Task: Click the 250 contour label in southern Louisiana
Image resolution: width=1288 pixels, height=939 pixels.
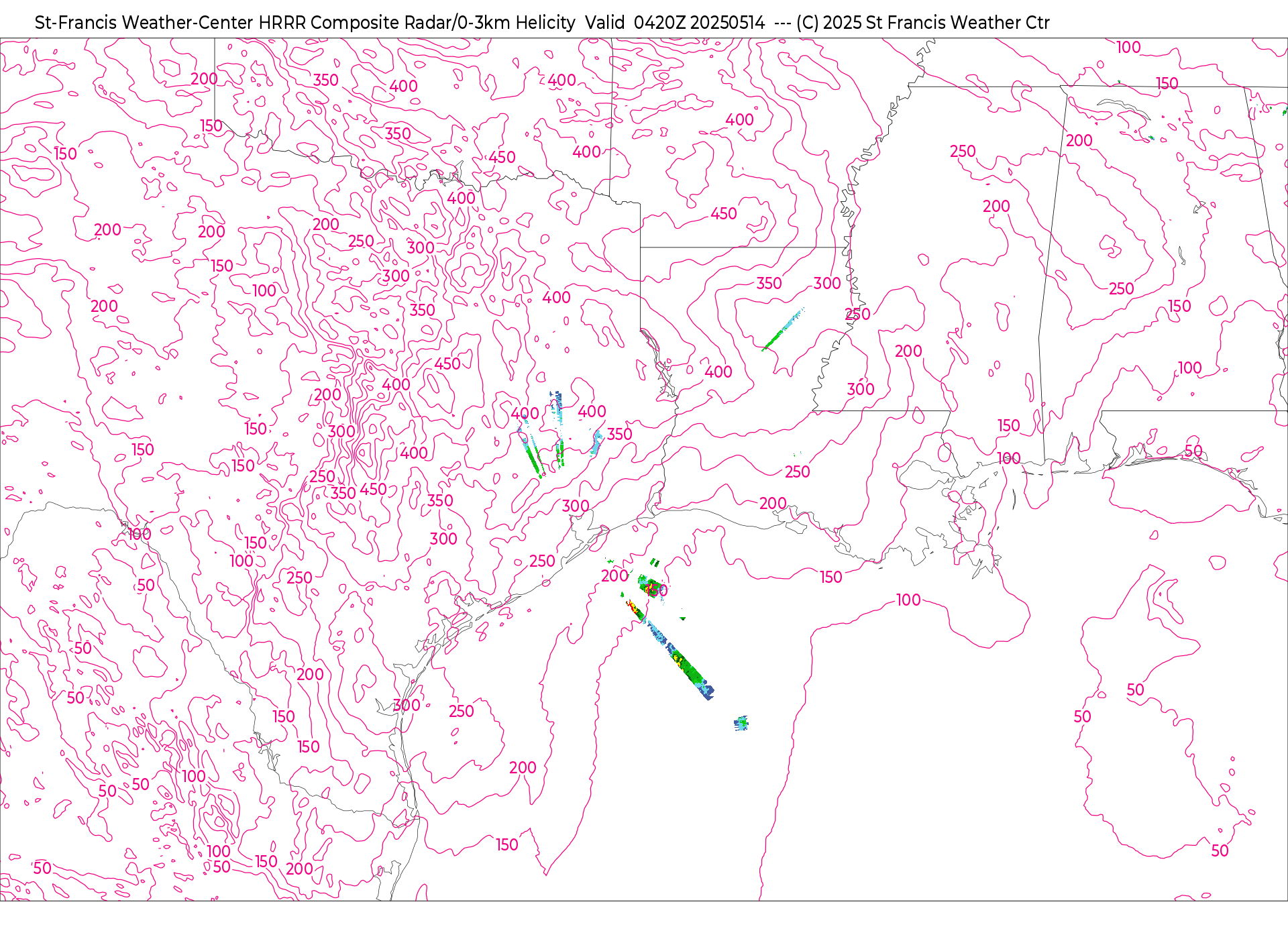Action: 797,472
